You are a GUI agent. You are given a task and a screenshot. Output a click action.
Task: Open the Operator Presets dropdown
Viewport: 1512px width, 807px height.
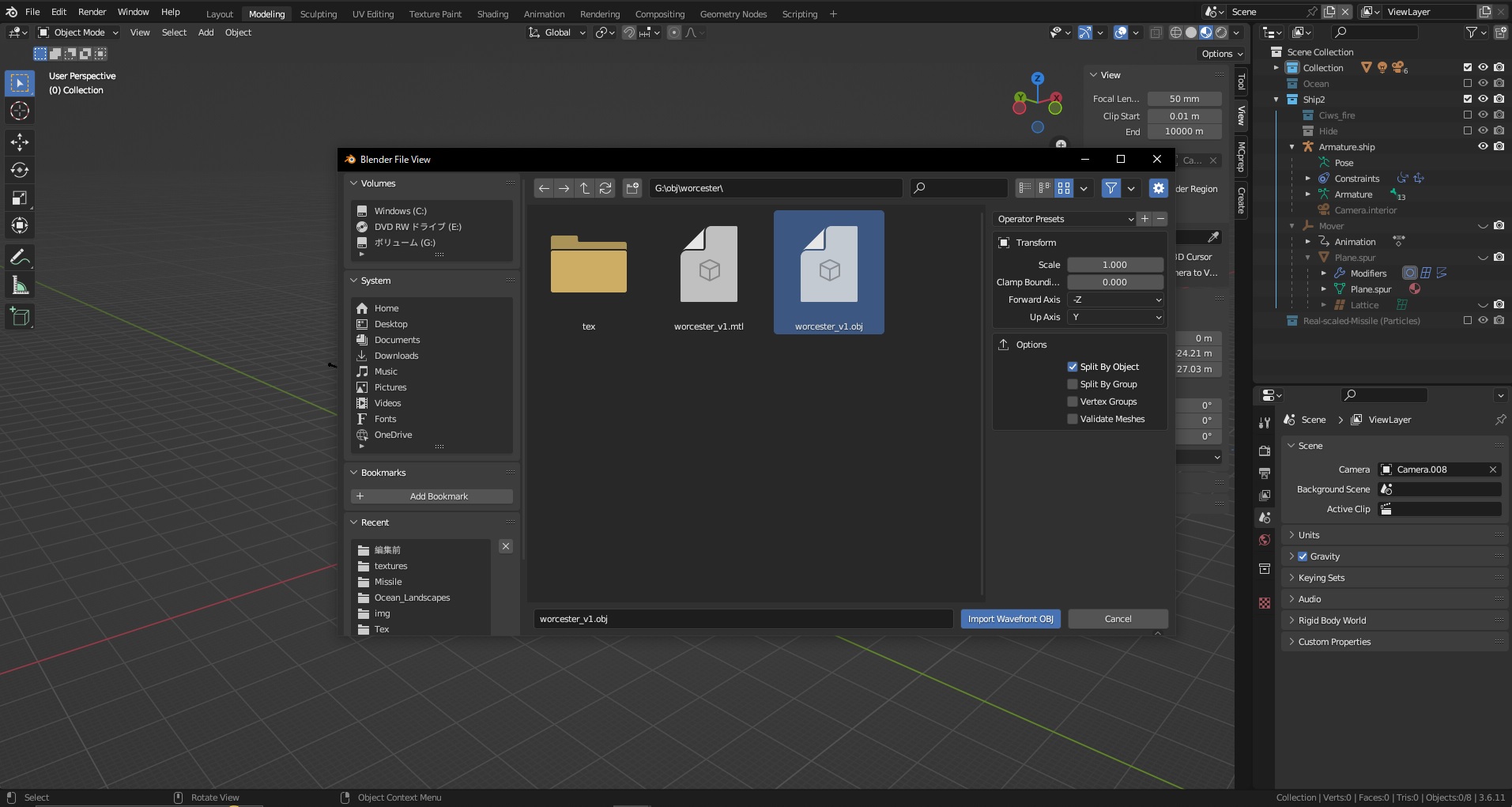pos(1065,219)
